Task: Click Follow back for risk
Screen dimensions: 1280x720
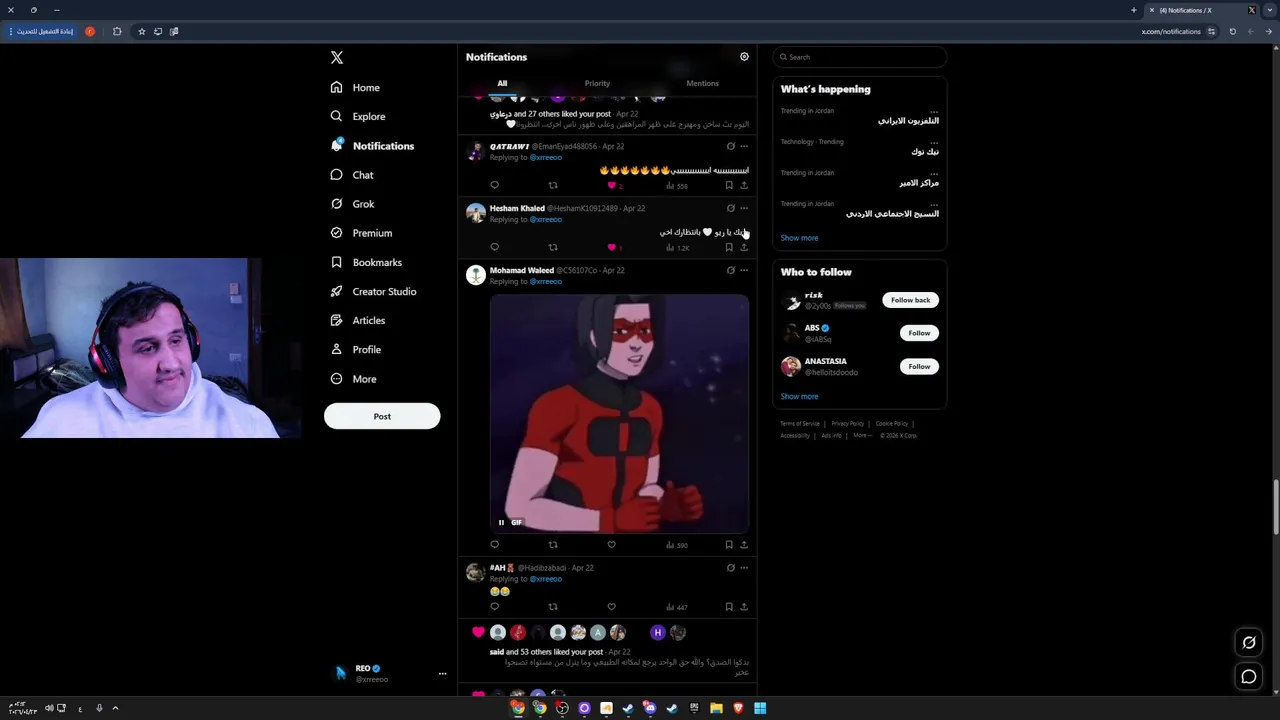Action: point(910,300)
